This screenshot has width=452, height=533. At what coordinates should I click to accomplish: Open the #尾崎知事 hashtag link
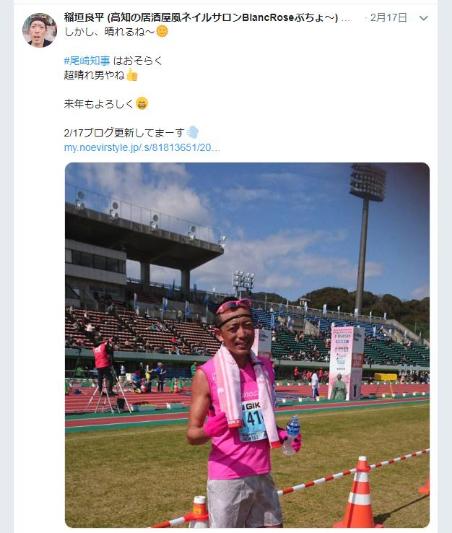pyautogui.click(x=87, y=61)
